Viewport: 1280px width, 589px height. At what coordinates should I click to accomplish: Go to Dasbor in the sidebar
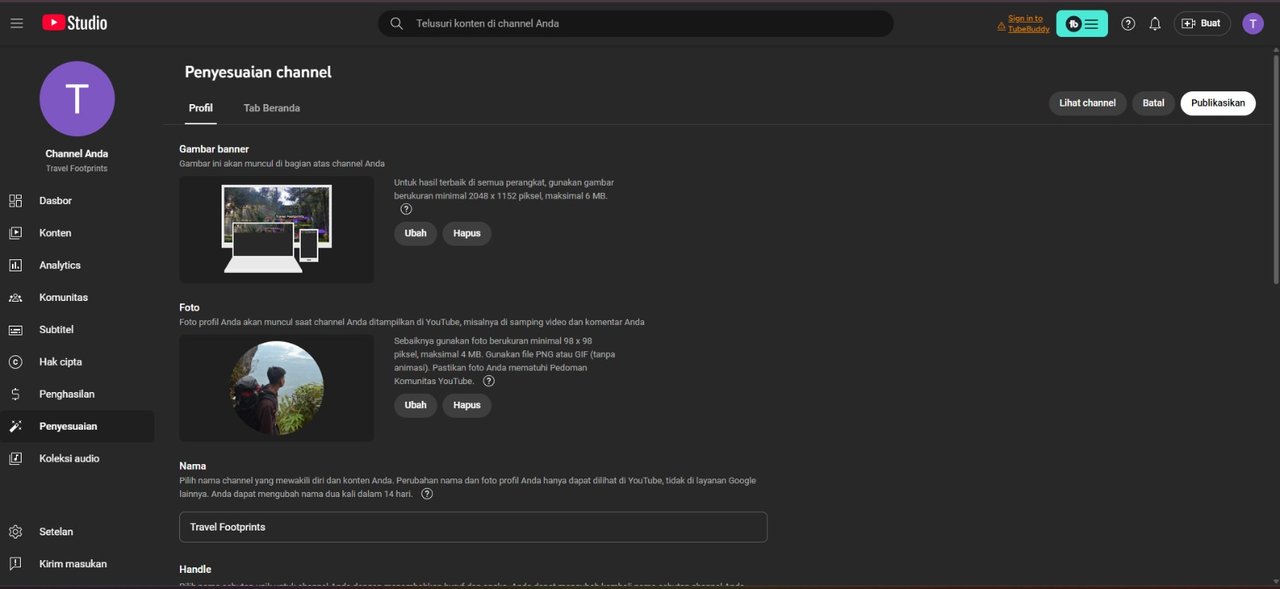coord(55,201)
